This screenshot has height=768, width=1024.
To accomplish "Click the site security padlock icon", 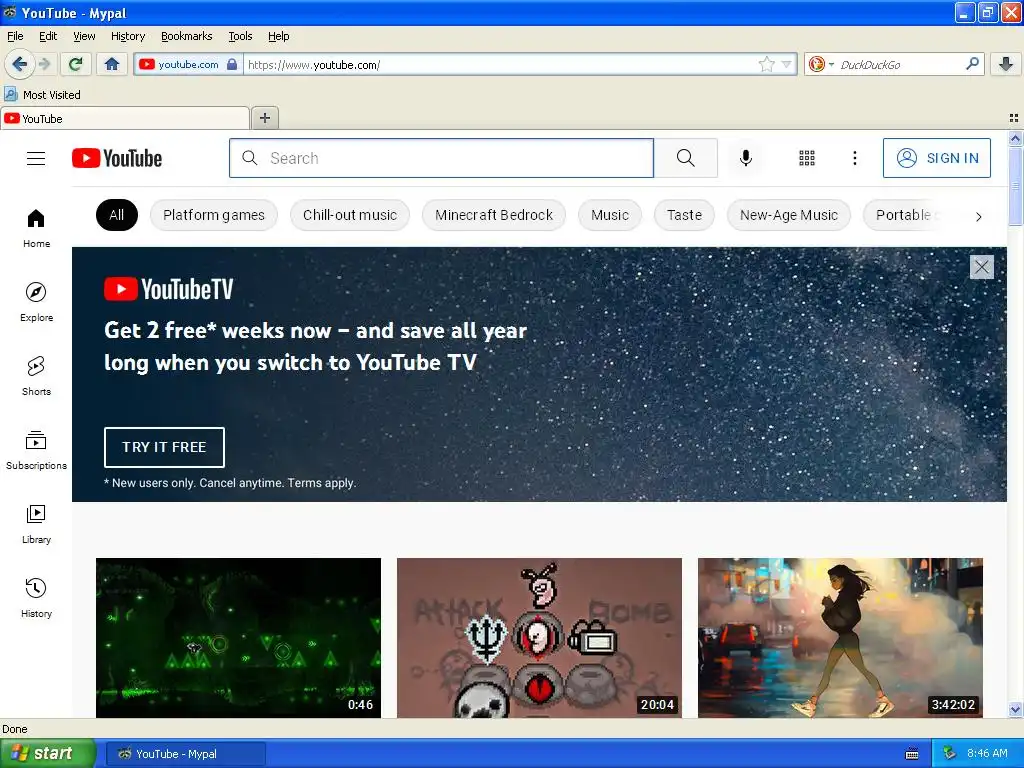I will 232,64.
